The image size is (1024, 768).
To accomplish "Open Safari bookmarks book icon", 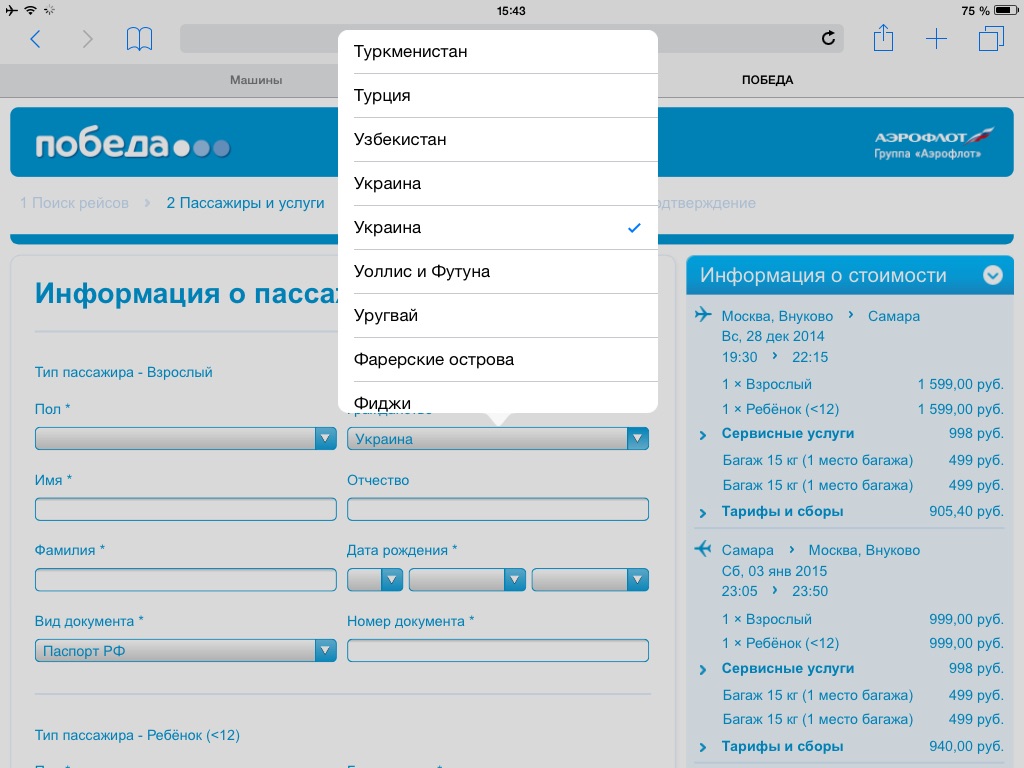I will pyautogui.click(x=139, y=39).
